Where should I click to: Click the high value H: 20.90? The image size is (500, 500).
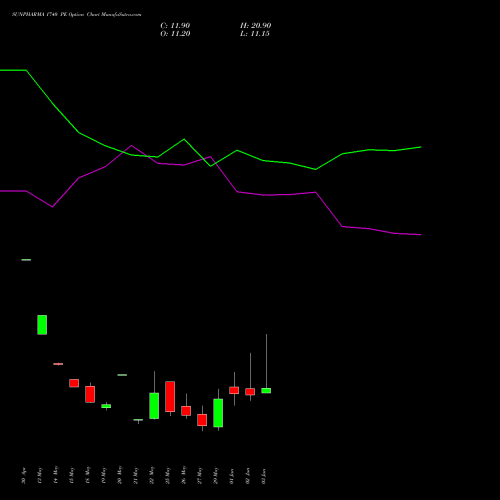click(256, 26)
